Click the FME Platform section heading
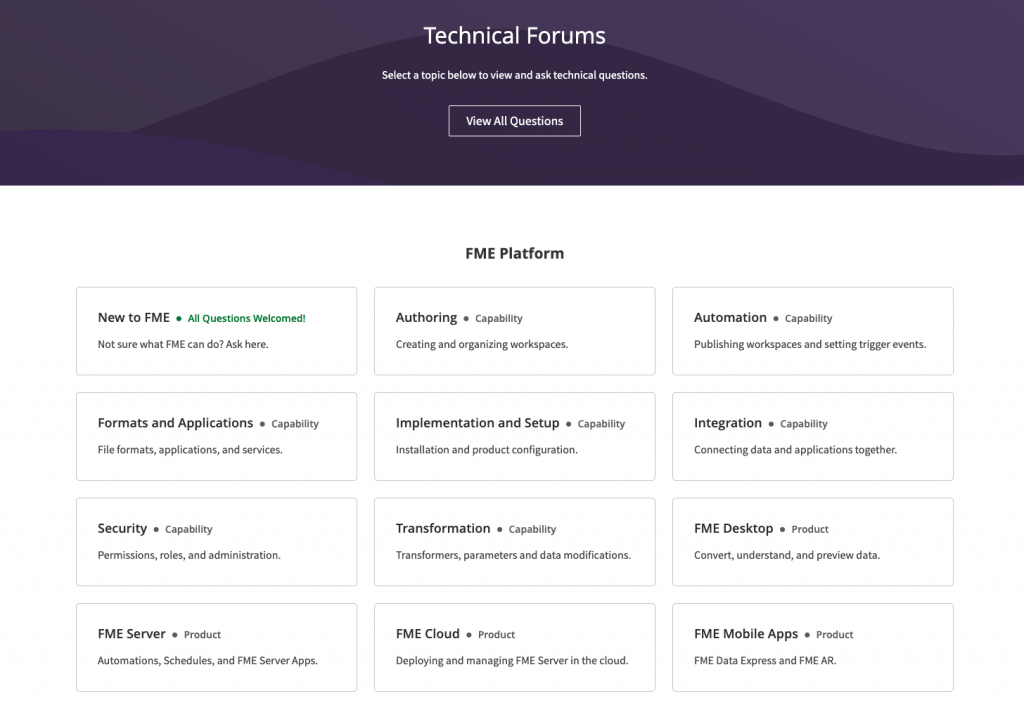1024x705 pixels. pos(513,253)
